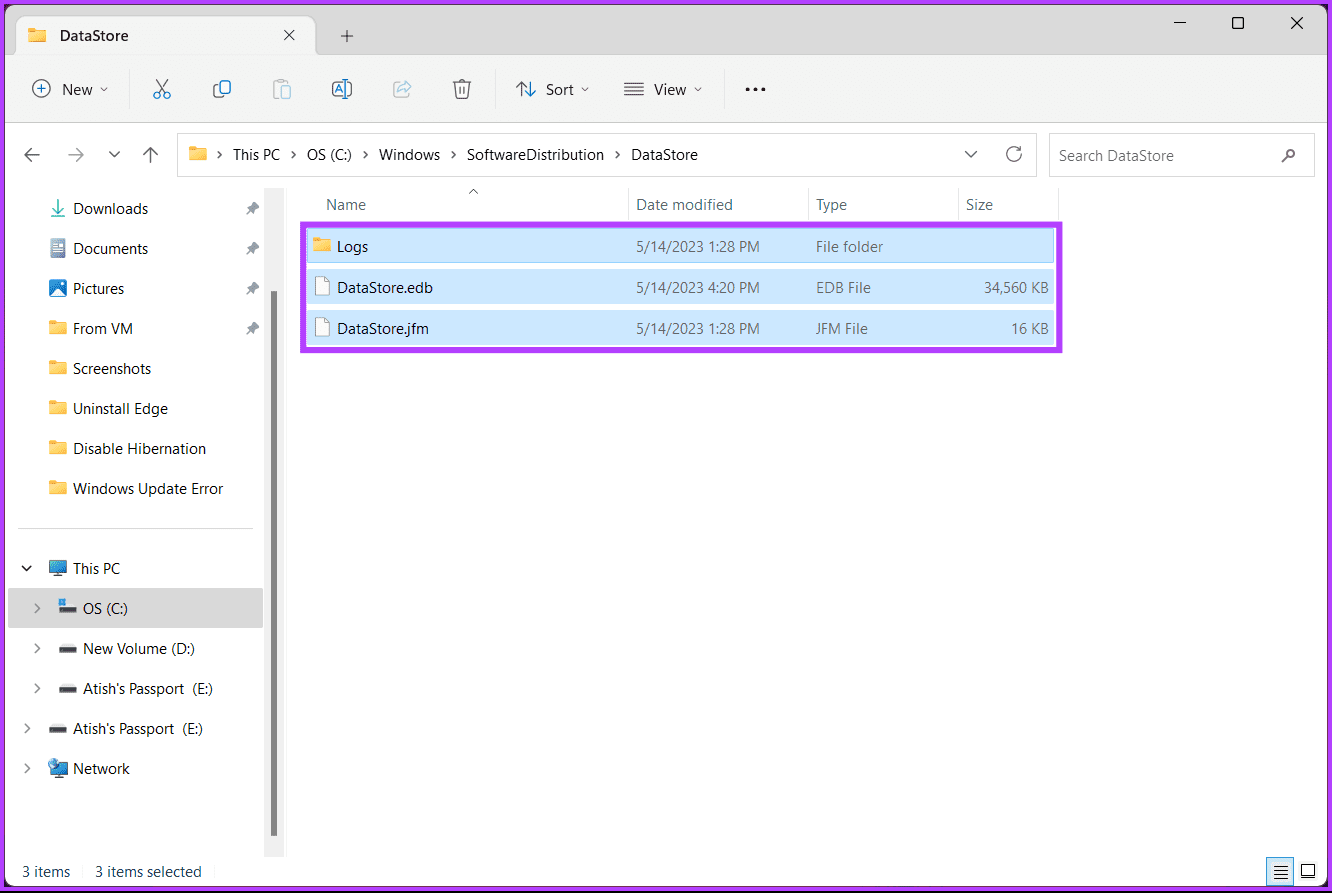
Task: Open the See more three-dots menu
Action: pos(755,89)
